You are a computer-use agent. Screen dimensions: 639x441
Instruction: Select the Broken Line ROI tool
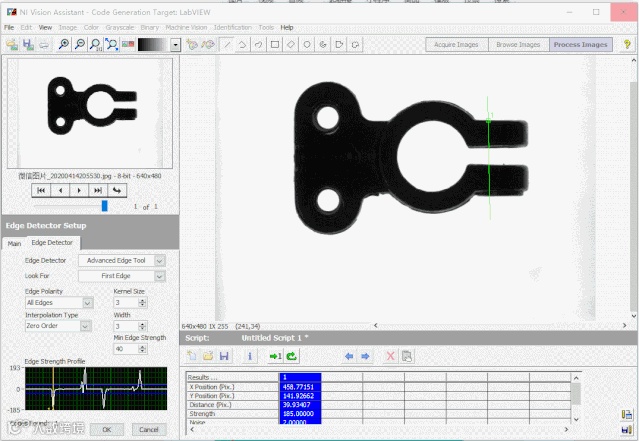pos(242,44)
